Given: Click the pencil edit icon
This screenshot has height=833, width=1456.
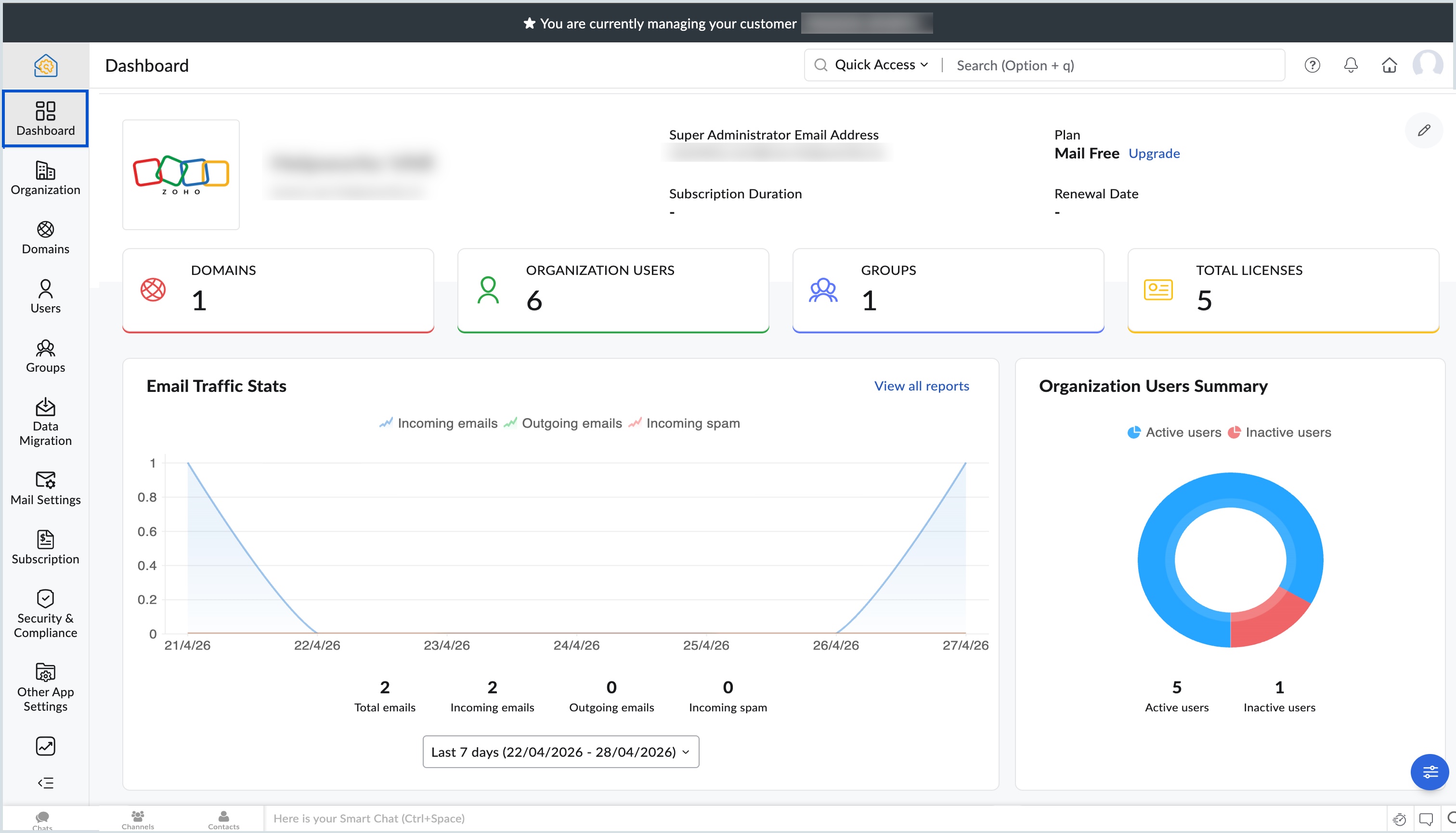Looking at the screenshot, I should point(1423,130).
